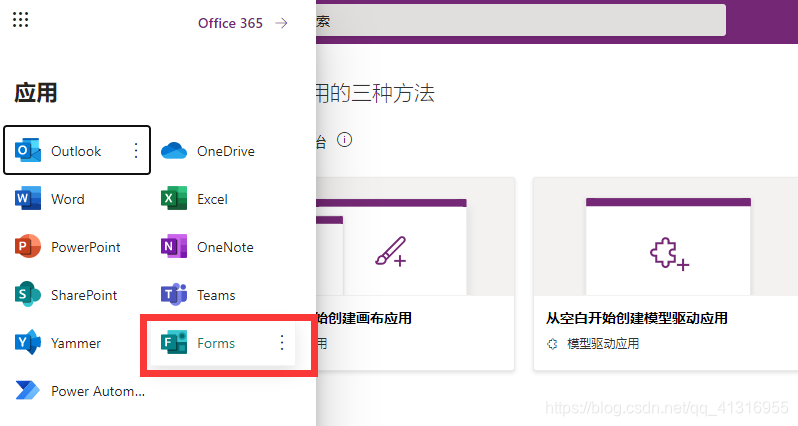Click the Yammer label text
This screenshot has width=798, height=426.
[76, 343]
